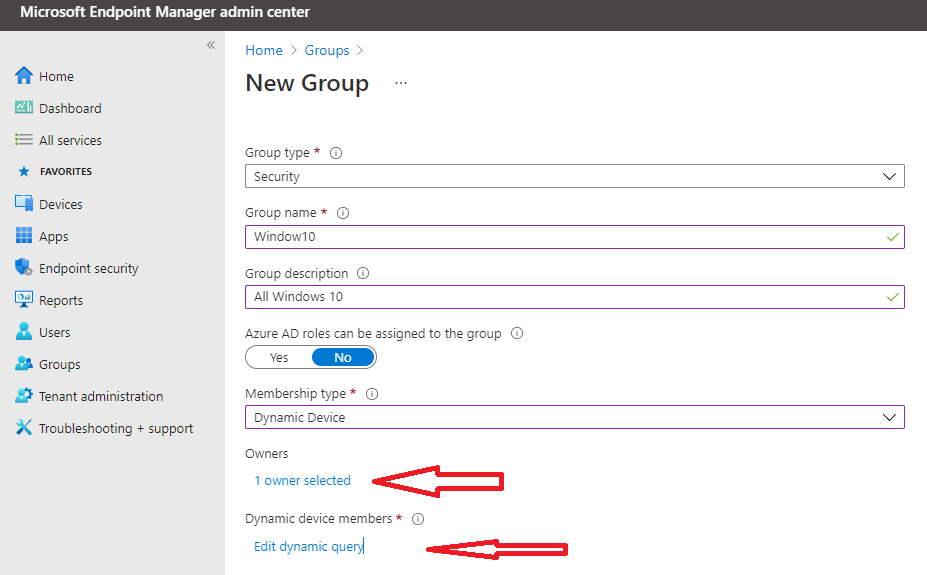The image size is (927, 575).
Task: Click the FAVORITES section heading
Action: (66, 171)
